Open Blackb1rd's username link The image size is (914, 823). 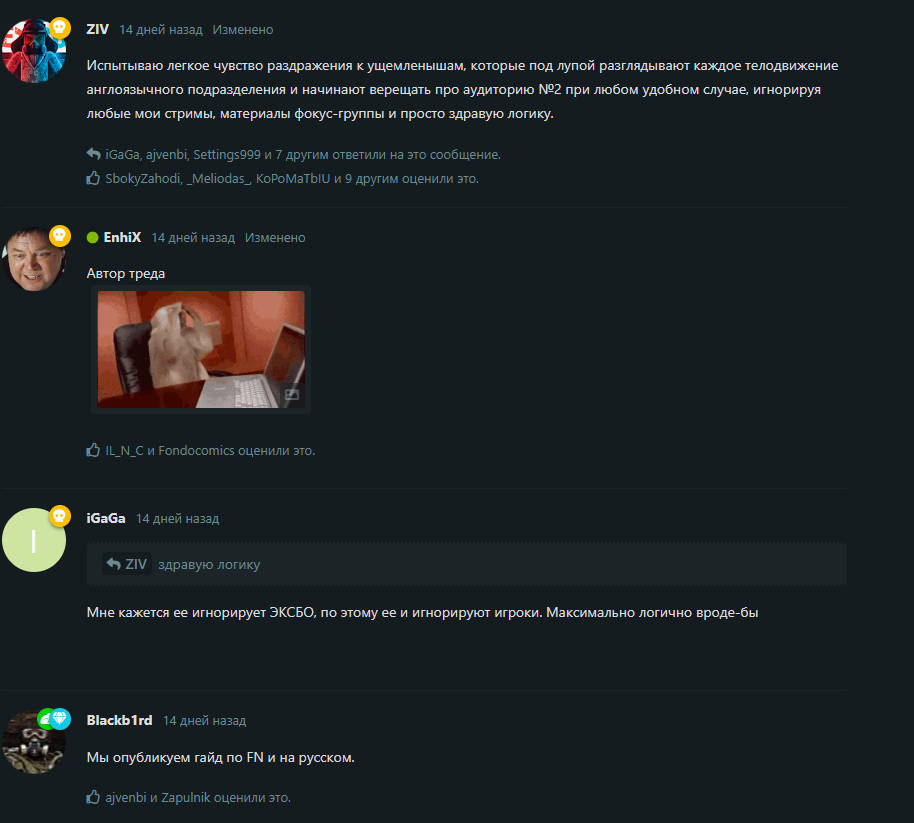click(119, 720)
